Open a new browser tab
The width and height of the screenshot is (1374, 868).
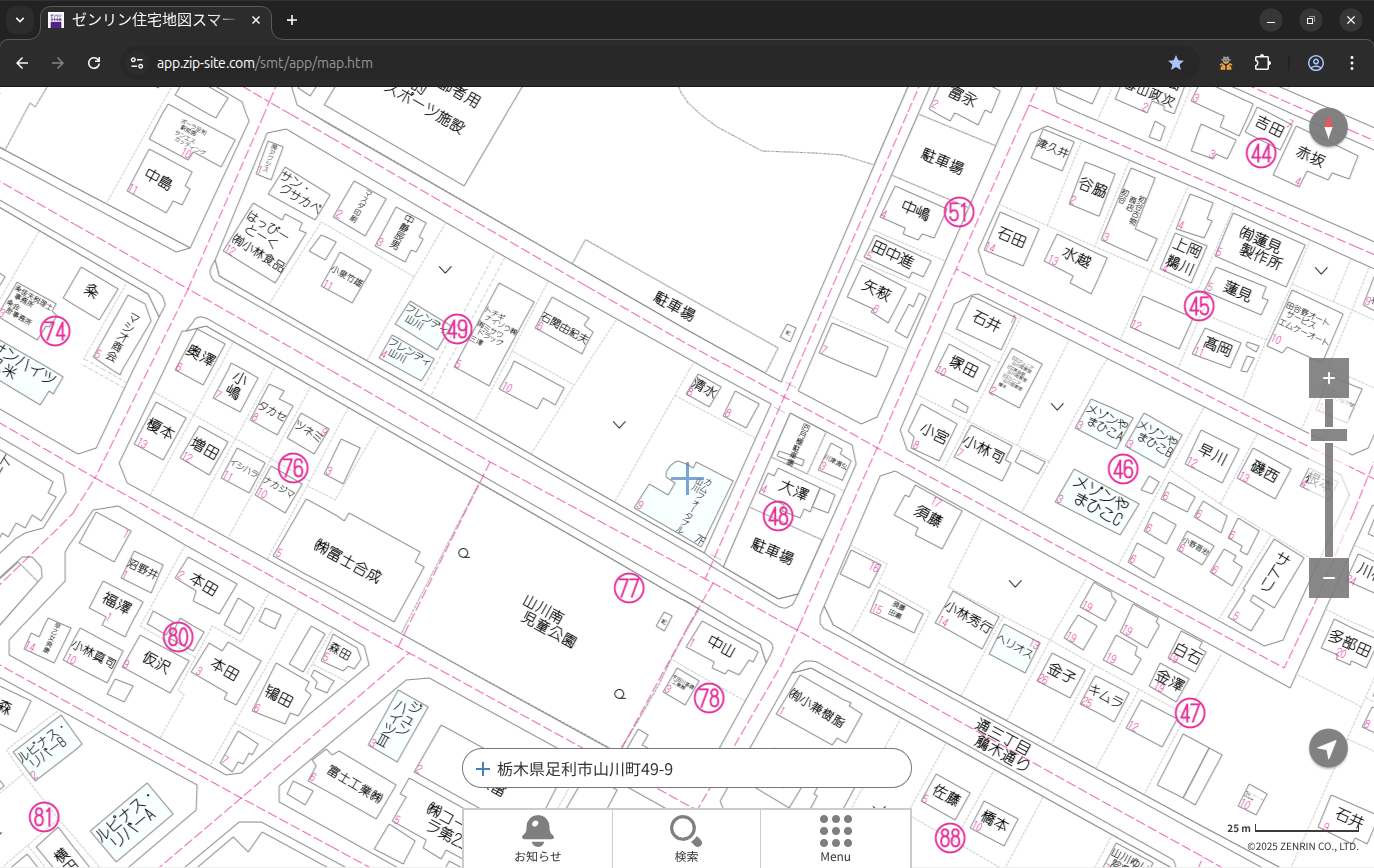pyautogui.click(x=292, y=20)
